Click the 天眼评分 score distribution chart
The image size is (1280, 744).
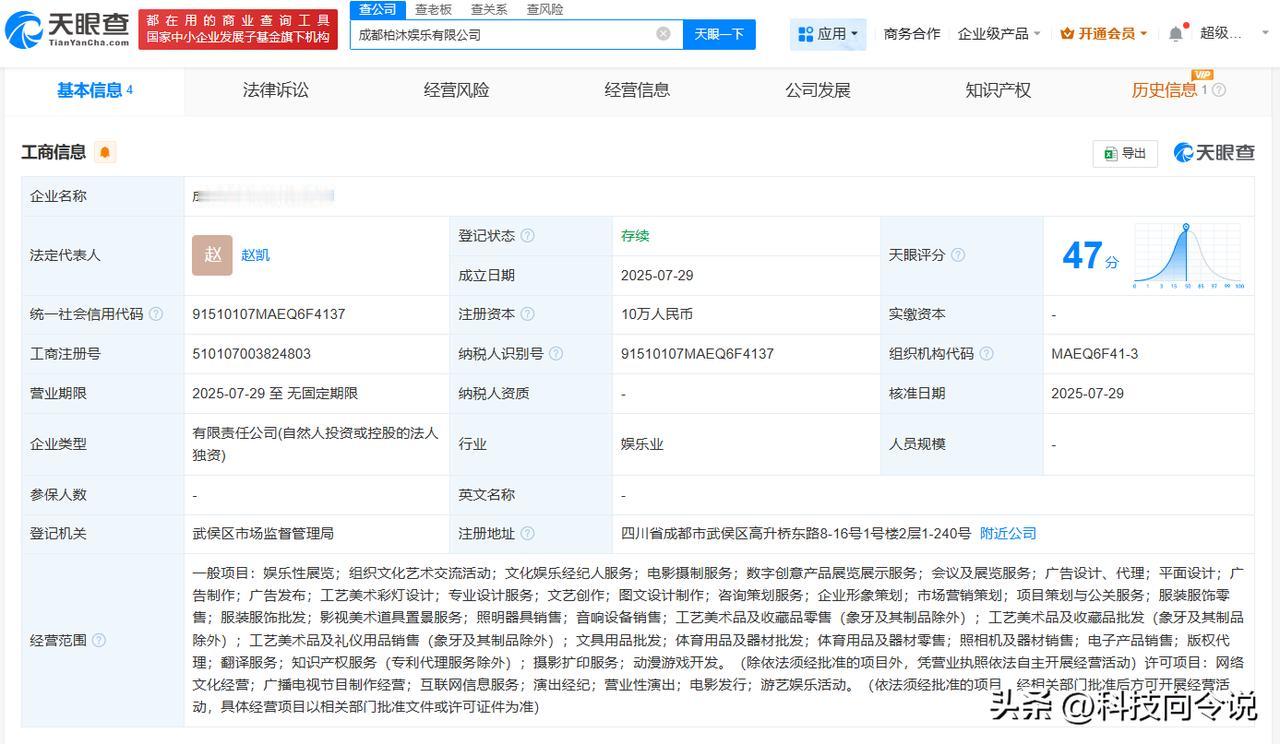pyautogui.click(x=1189, y=257)
